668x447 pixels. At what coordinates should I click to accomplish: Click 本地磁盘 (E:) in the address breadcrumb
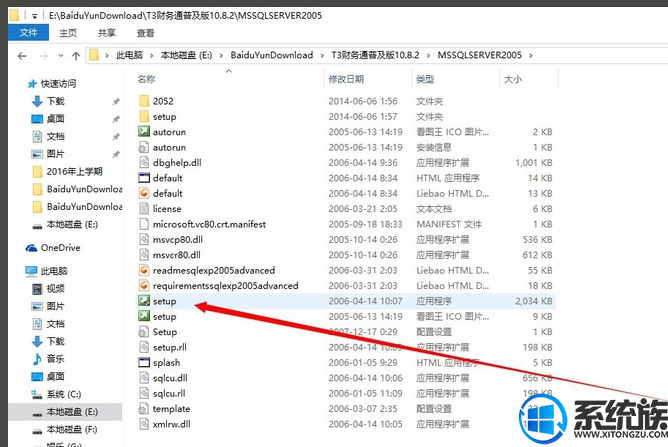click(x=186, y=55)
